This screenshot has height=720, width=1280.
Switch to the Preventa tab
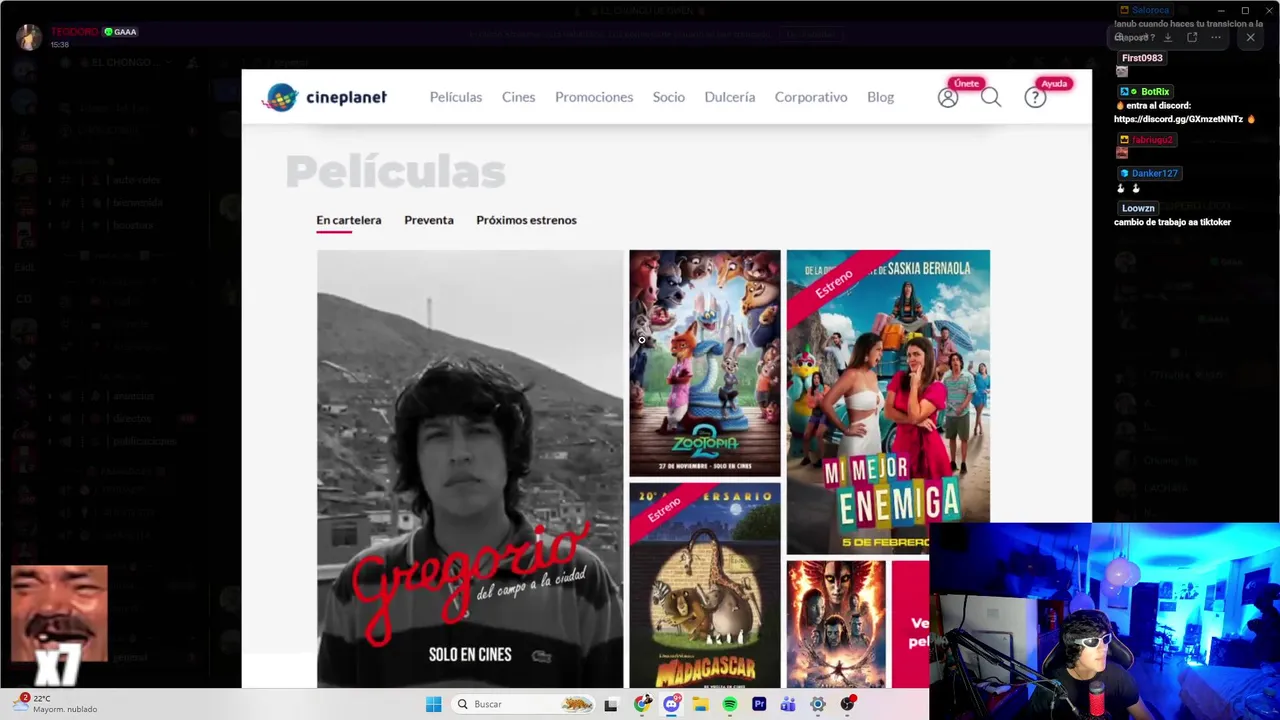point(429,220)
